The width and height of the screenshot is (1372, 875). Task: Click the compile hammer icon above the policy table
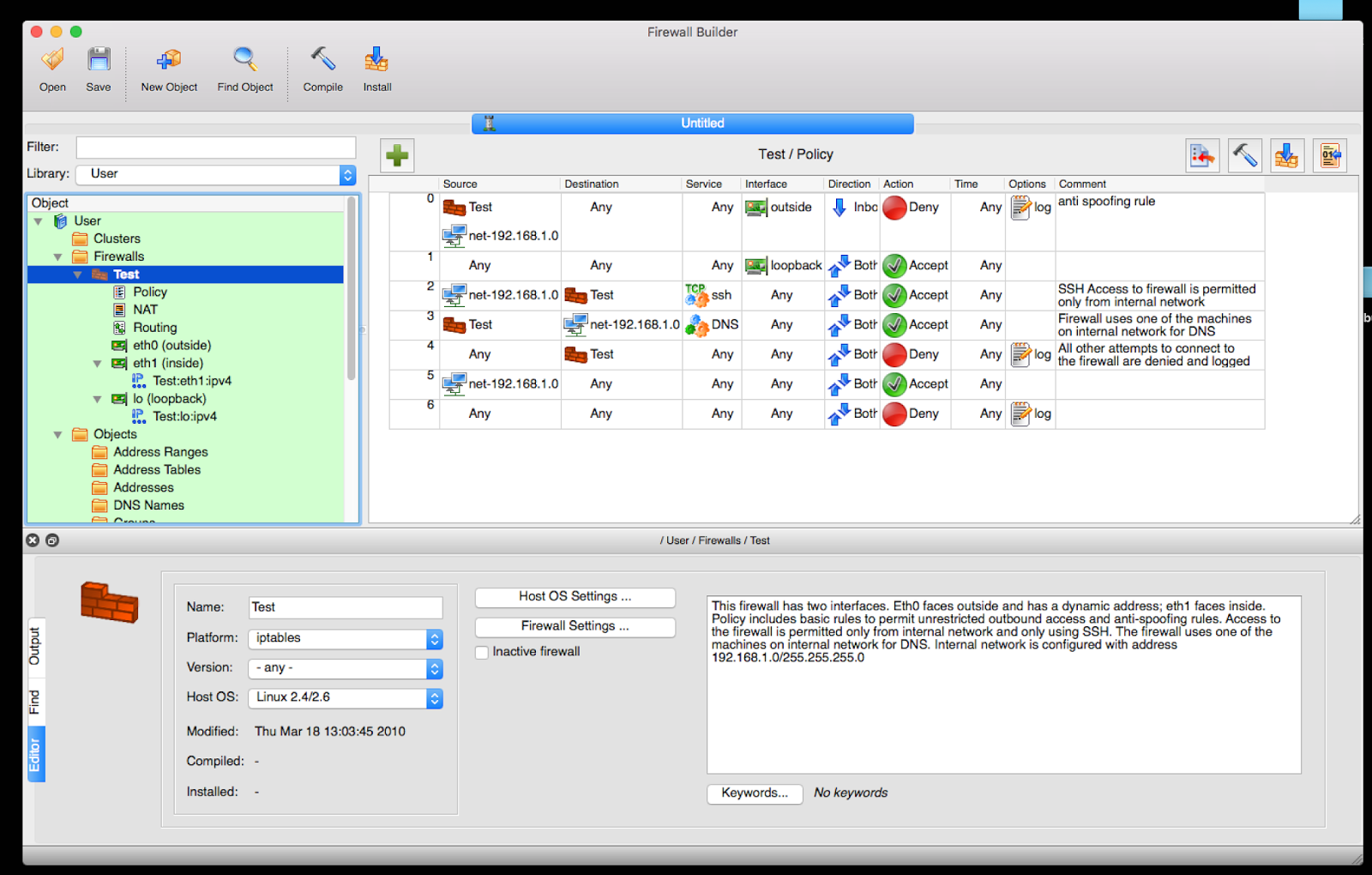click(1244, 155)
